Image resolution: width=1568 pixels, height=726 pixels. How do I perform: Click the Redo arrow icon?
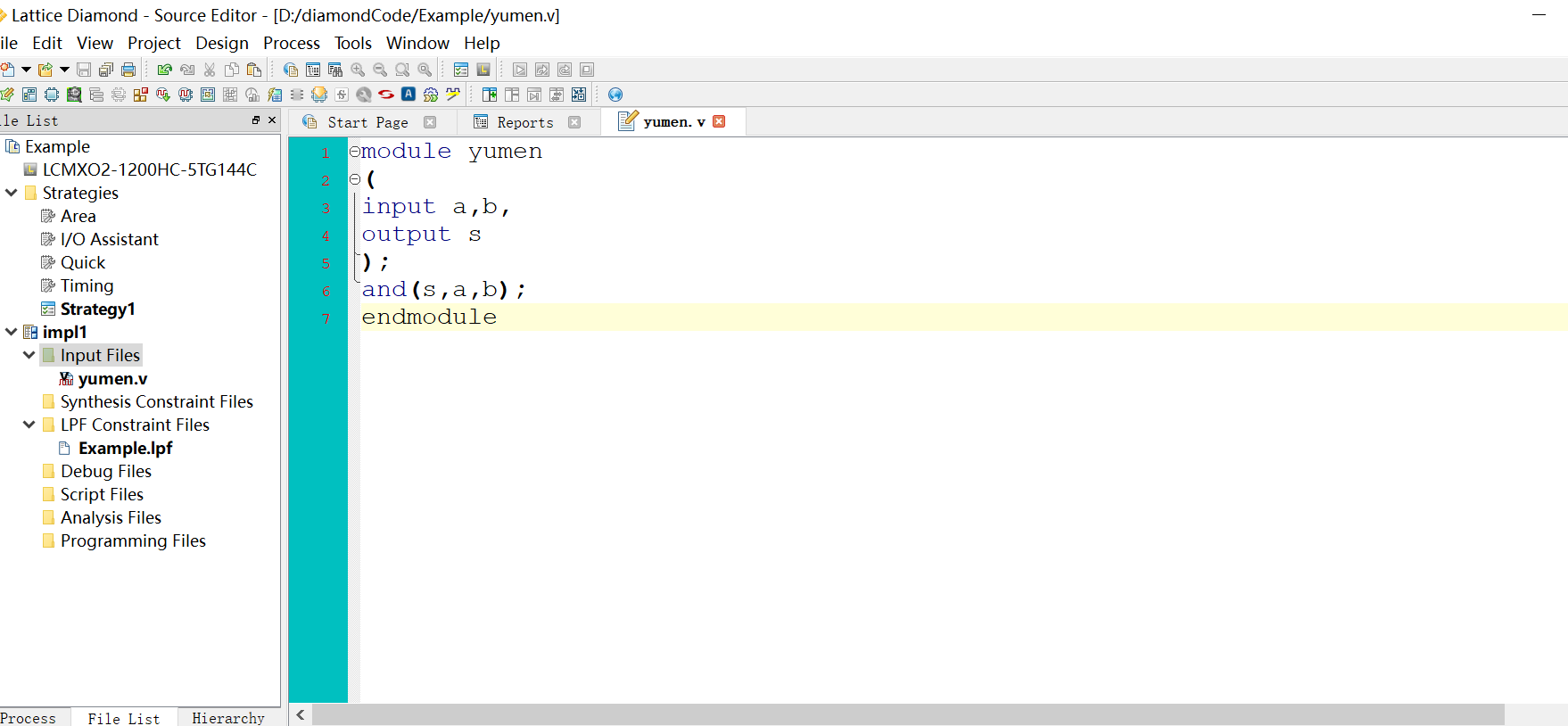(x=187, y=70)
